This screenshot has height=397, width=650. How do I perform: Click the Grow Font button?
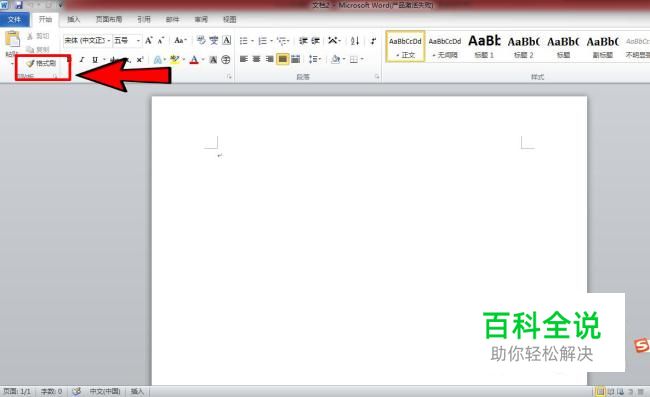148,41
